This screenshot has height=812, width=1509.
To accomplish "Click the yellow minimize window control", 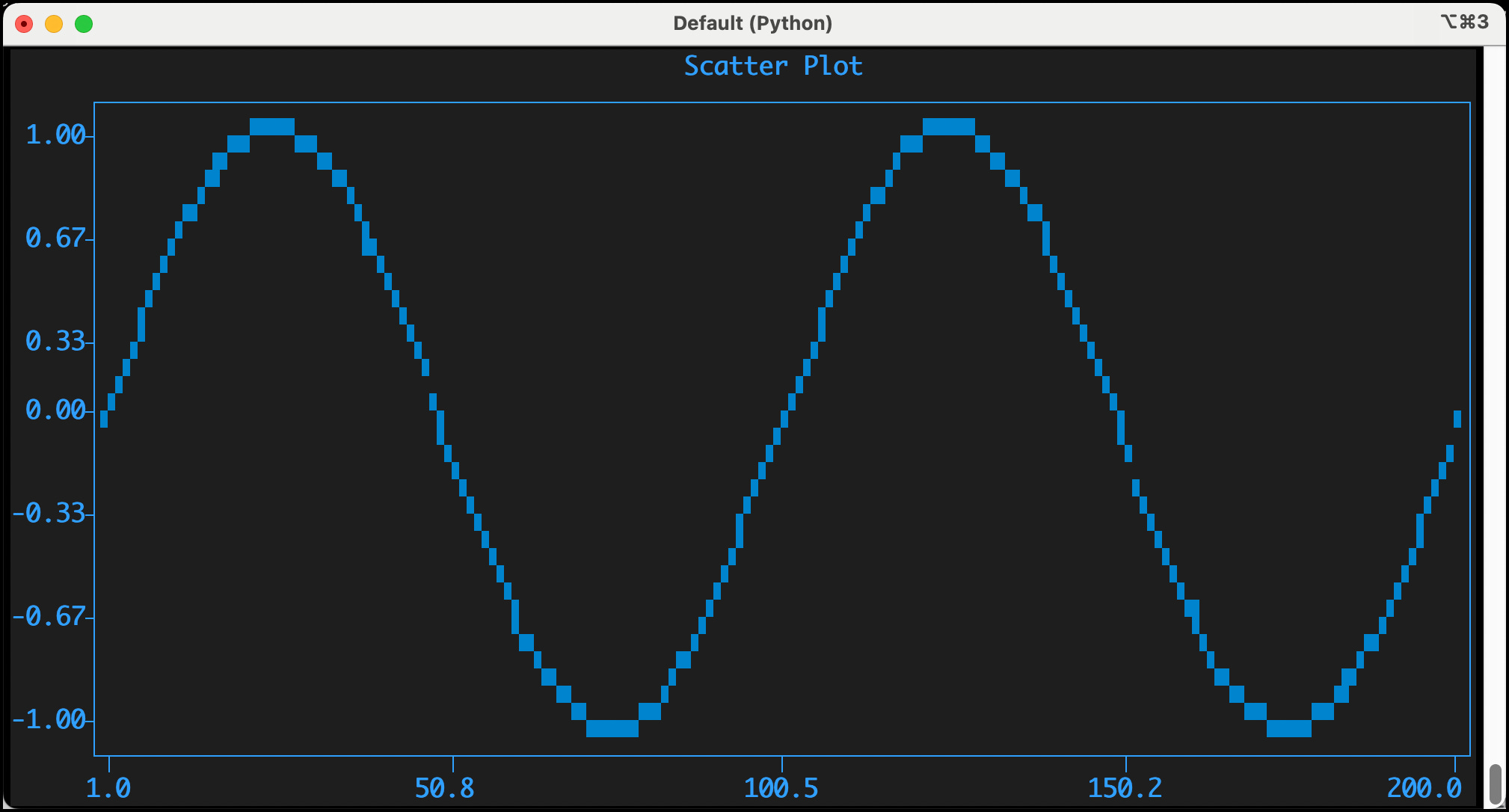I will click(x=52, y=23).
